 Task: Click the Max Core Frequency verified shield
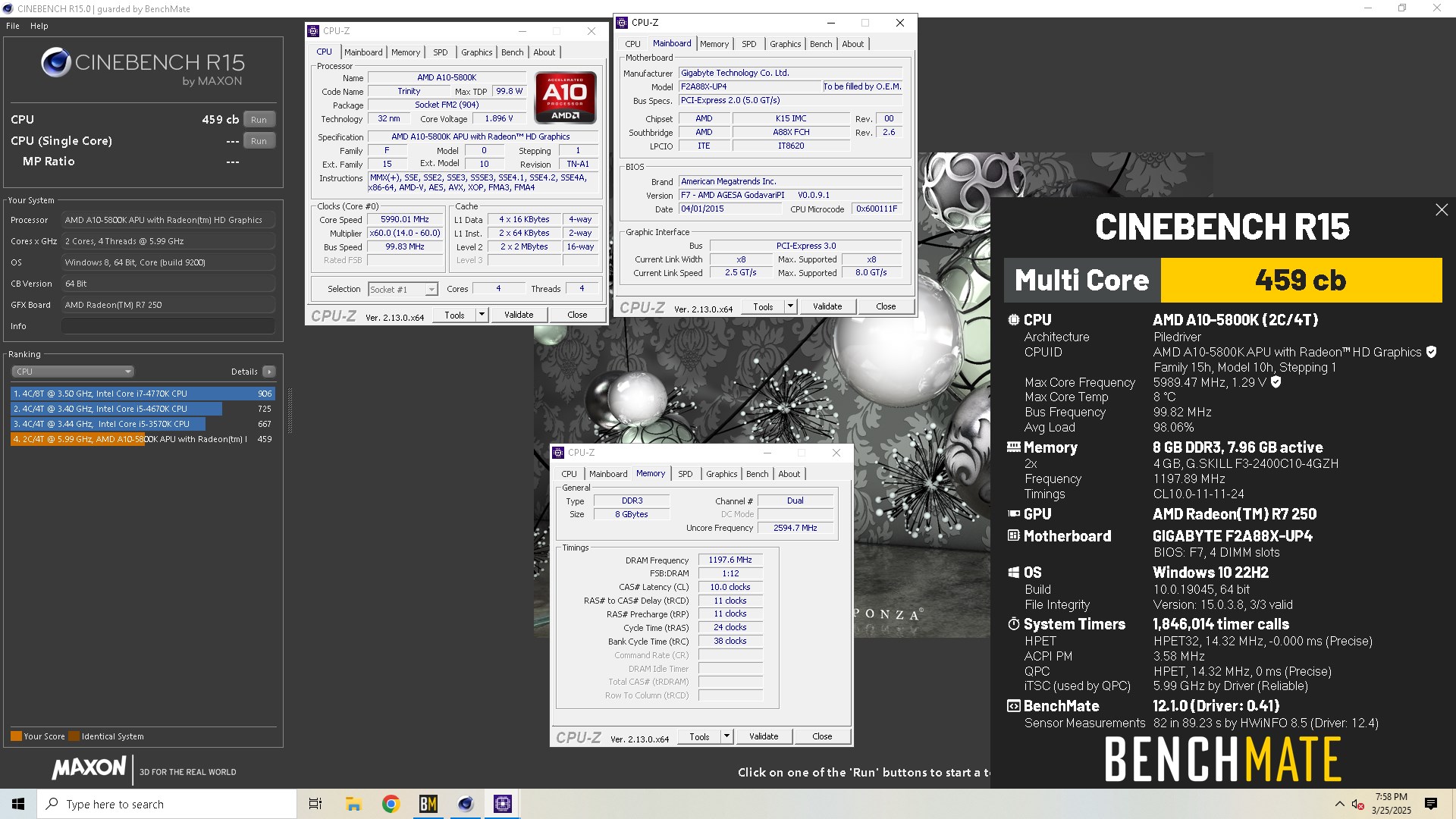click(x=1276, y=382)
